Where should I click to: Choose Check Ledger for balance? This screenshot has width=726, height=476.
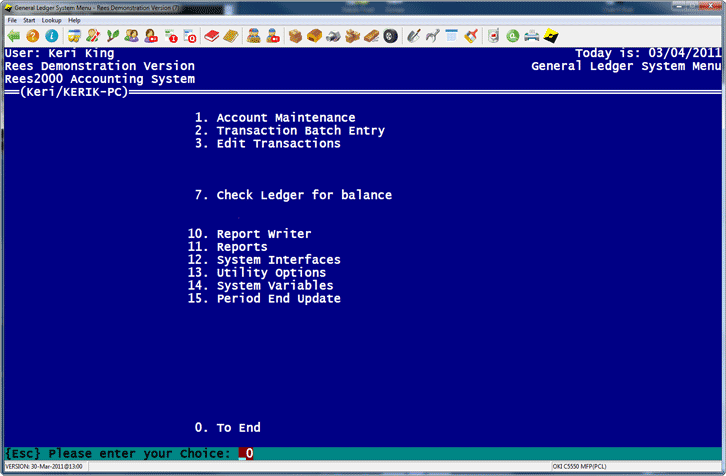tap(303, 195)
